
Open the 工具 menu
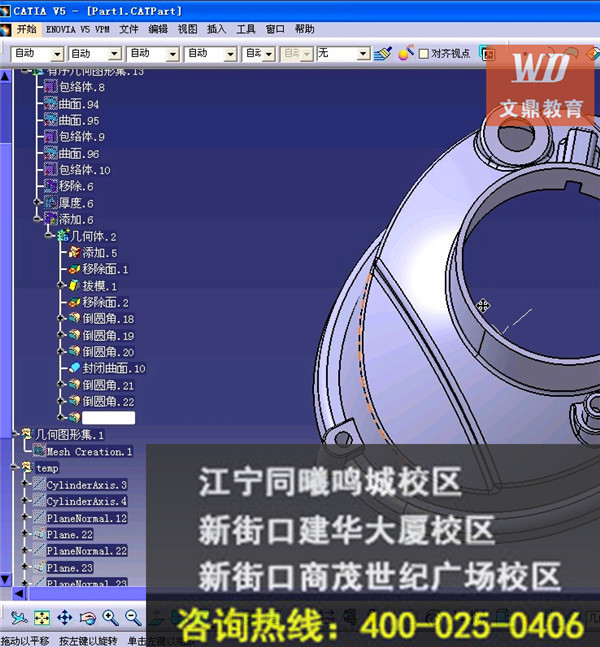(x=246, y=29)
